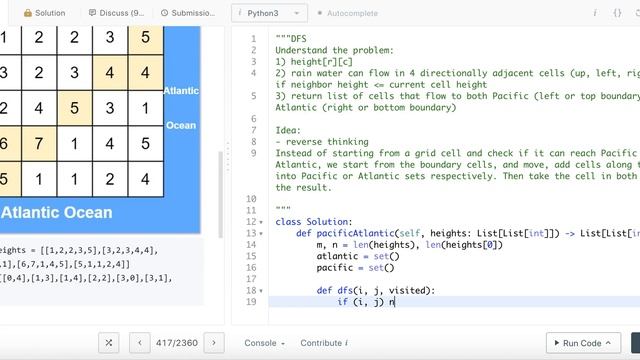The image size is (640, 360).
Task: Click the curly braces format icon
Action: click(618, 13)
